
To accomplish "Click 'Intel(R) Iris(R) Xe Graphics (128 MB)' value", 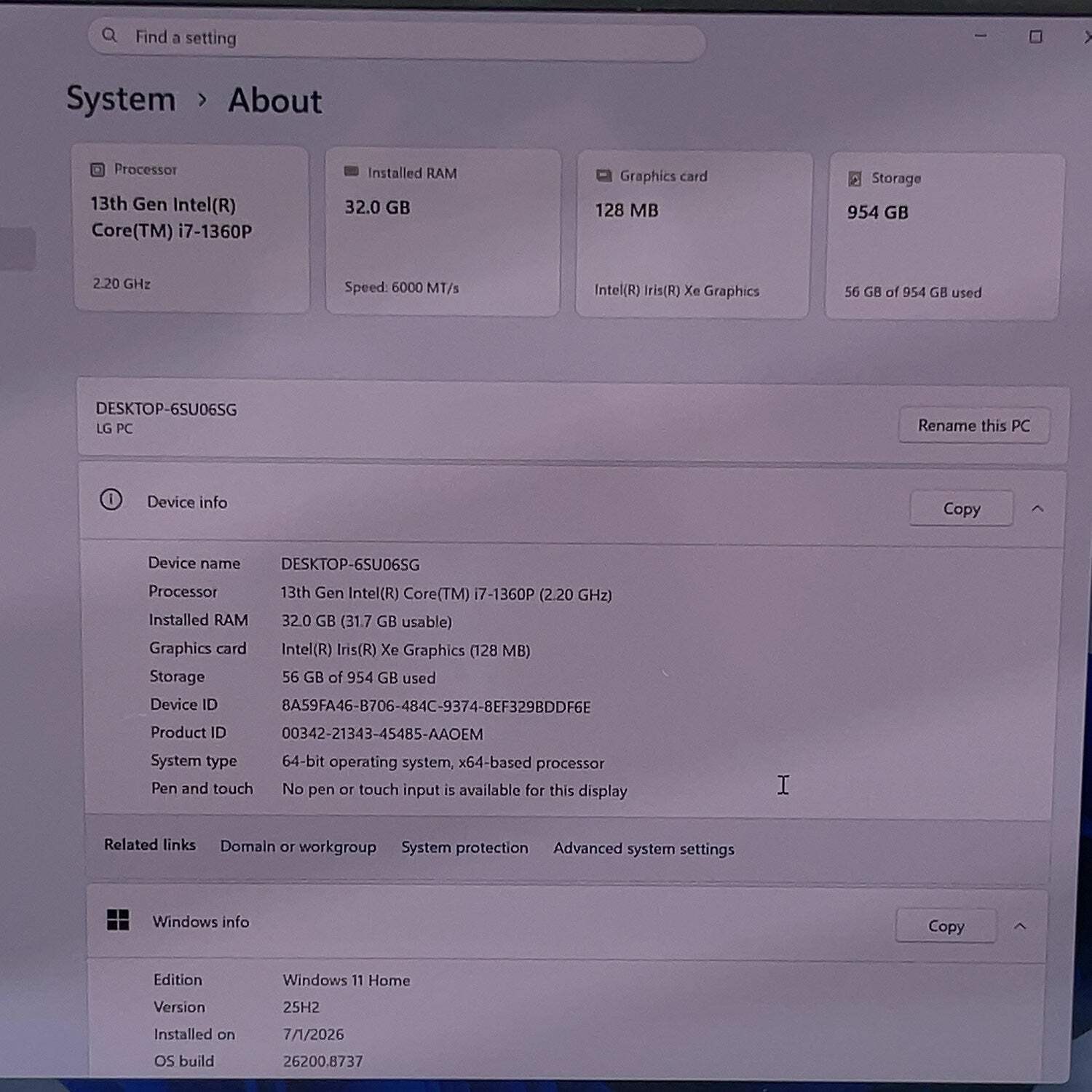I will coord(405,650).
